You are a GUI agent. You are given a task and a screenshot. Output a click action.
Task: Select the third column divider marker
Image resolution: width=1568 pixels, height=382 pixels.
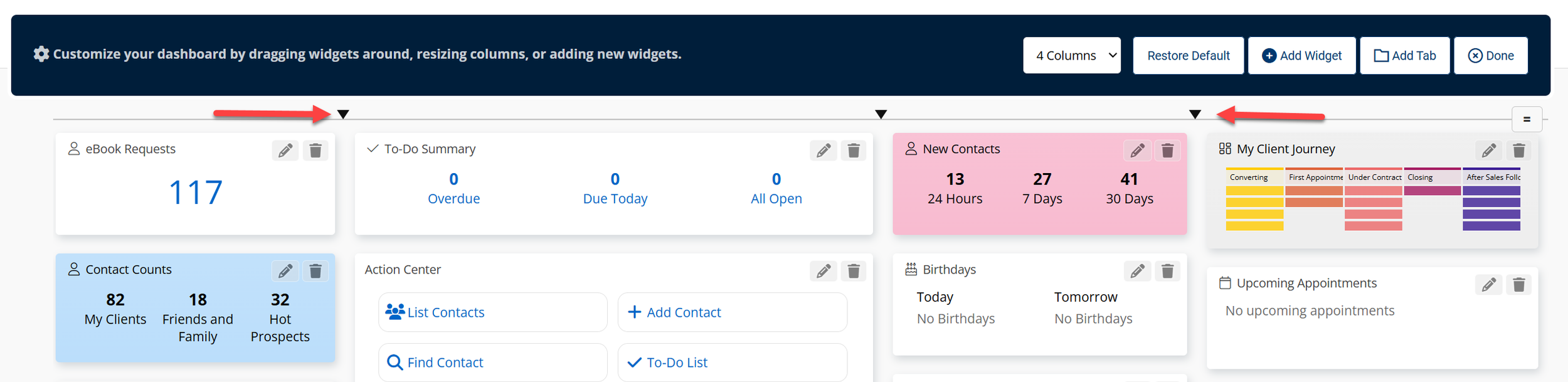1195,114
